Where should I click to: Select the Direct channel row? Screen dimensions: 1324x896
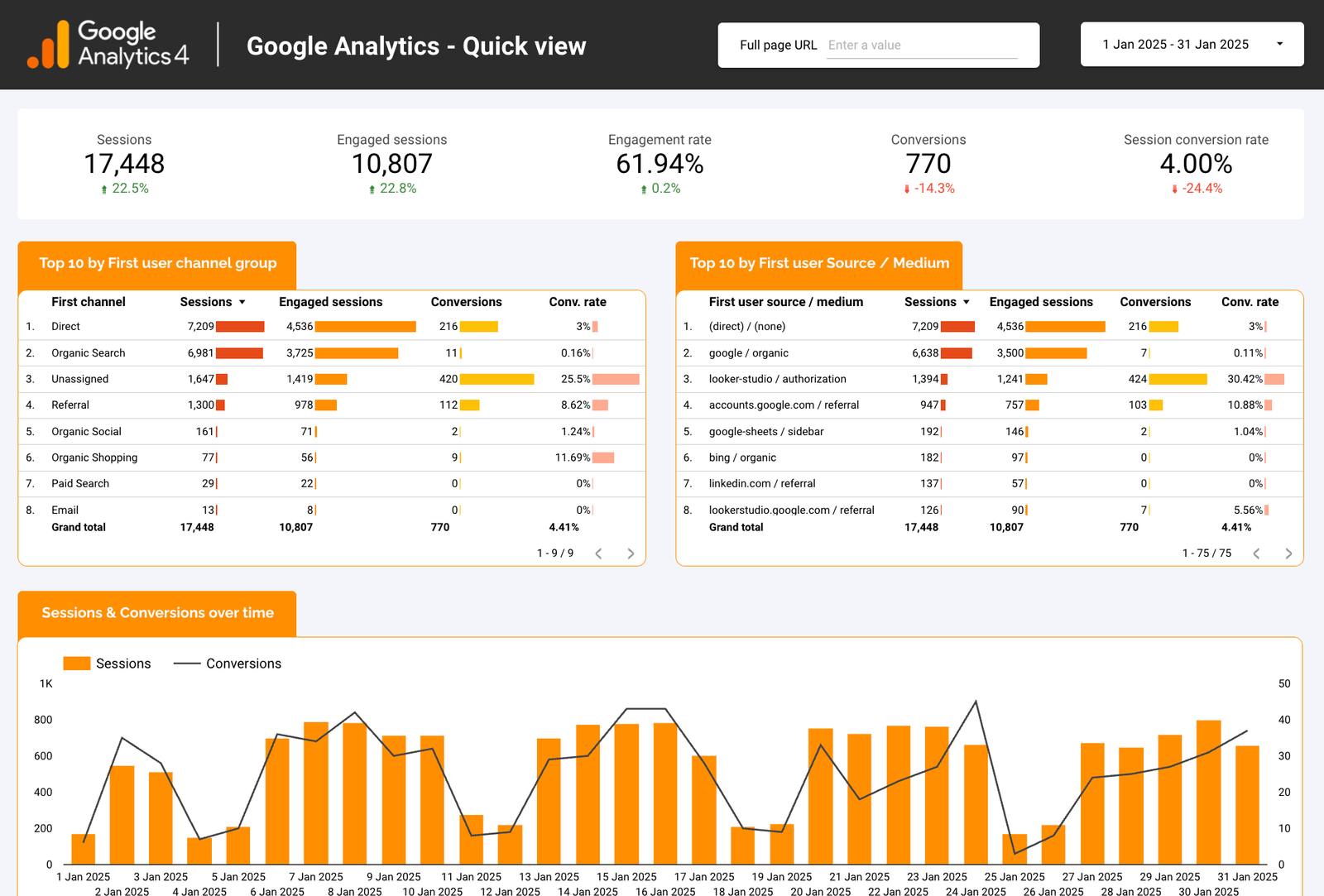click(332, 327)
